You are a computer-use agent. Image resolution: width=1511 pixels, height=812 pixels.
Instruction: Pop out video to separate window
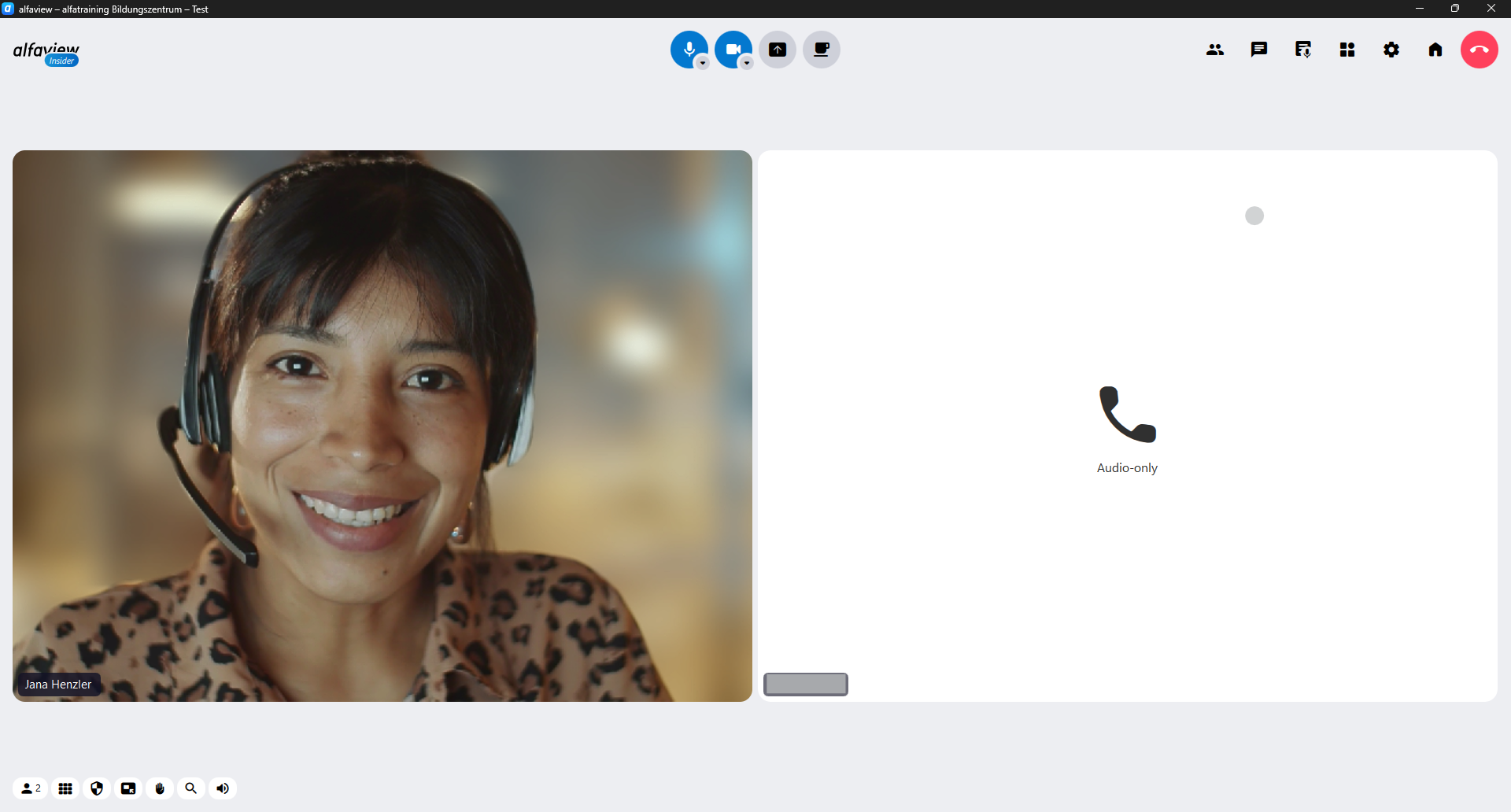tap(128, 788)
